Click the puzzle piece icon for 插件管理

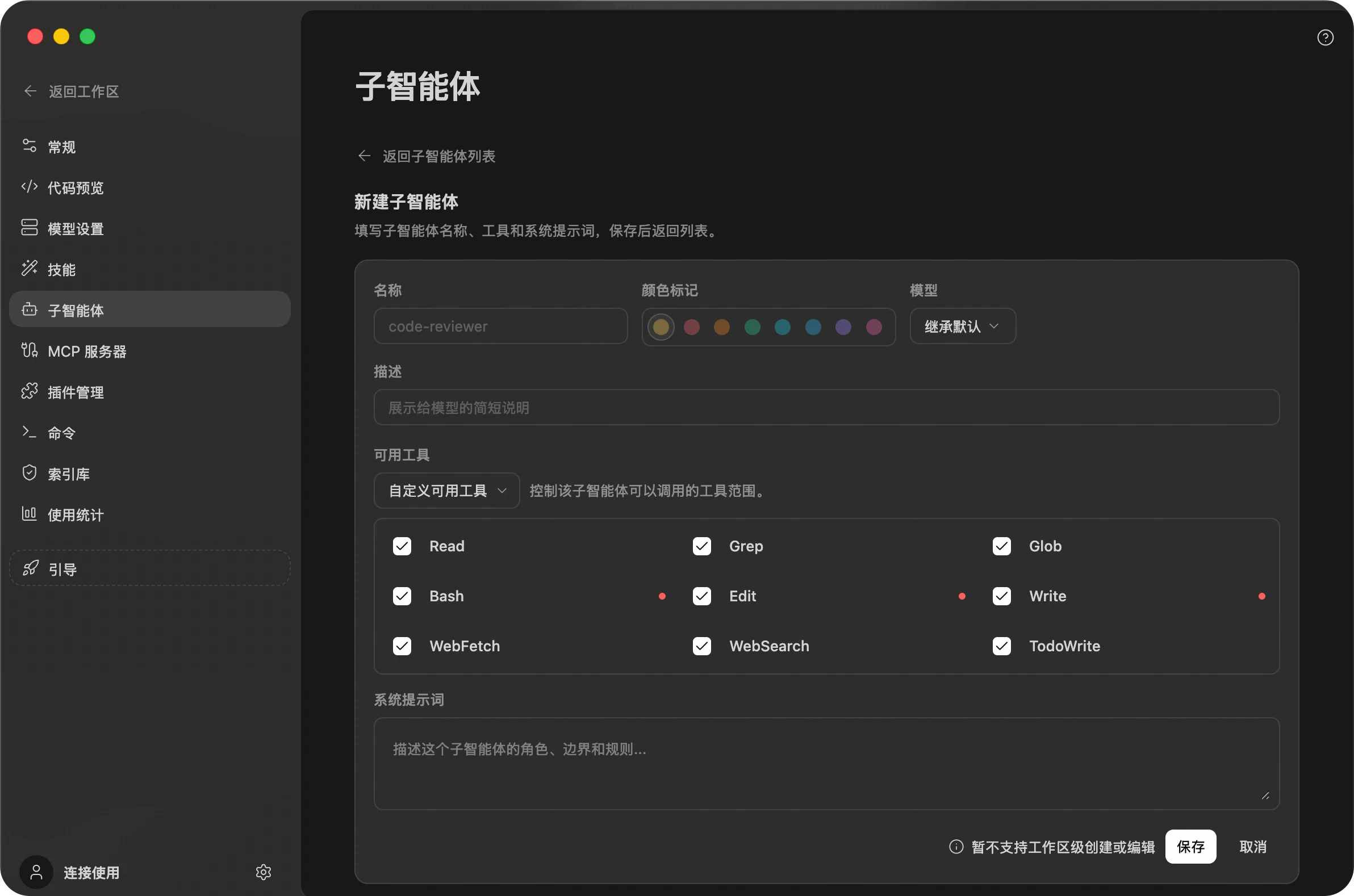coord(29,391)
